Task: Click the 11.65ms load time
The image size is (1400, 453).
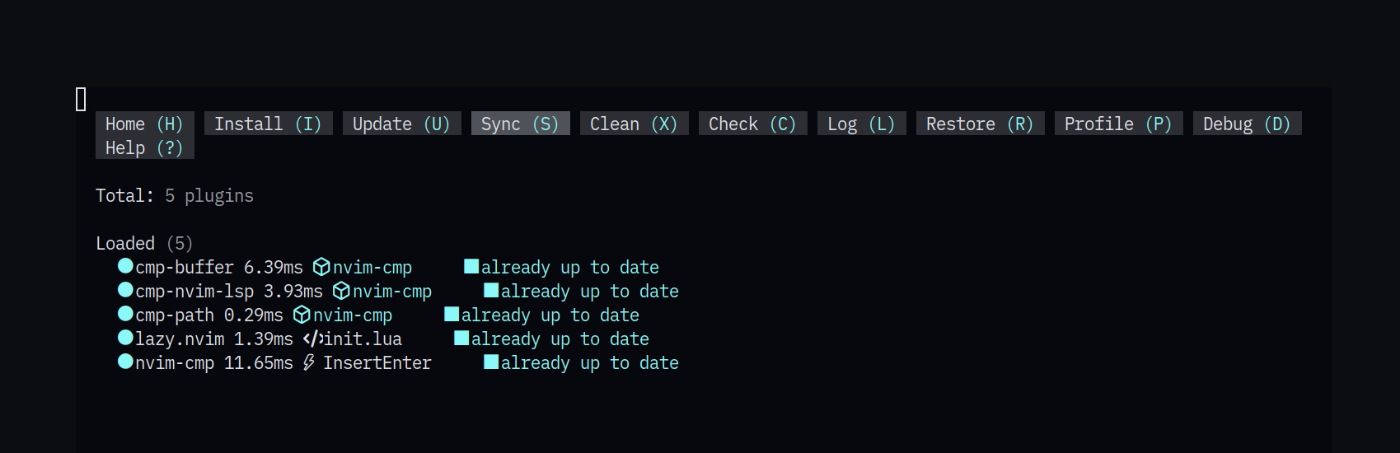Action: tap(258, 363)
